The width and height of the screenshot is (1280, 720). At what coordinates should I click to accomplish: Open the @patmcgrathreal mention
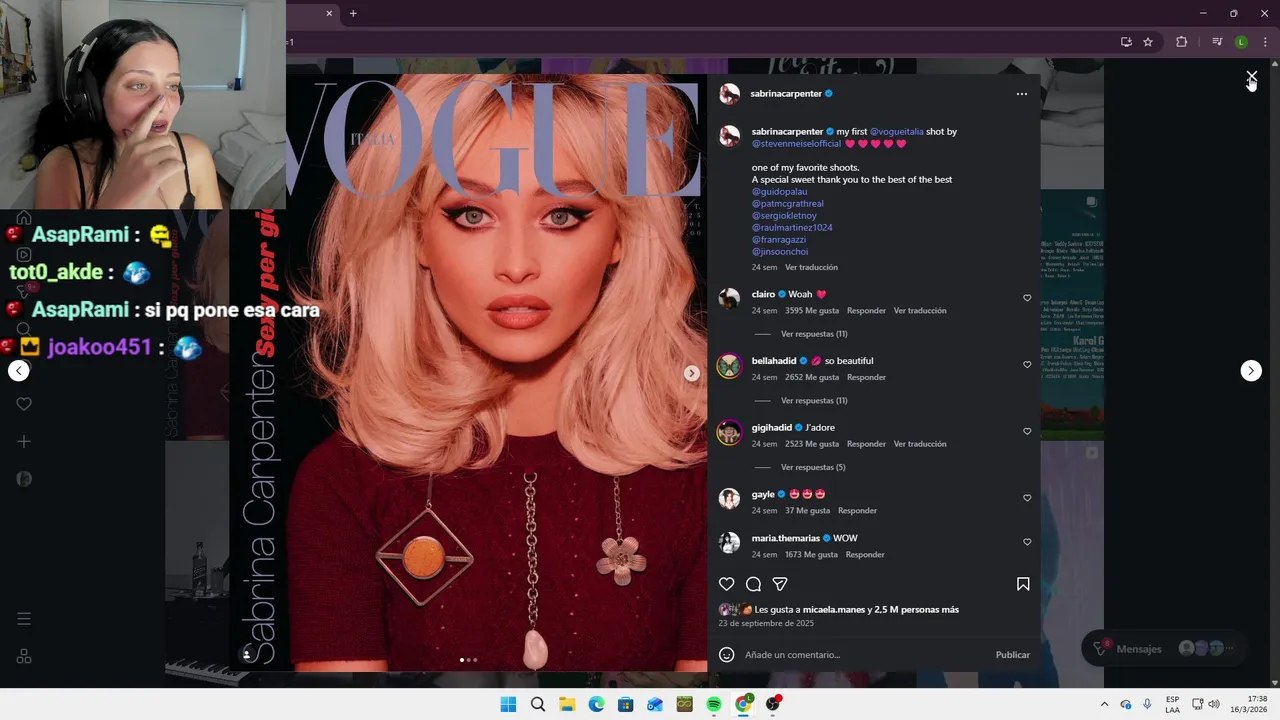pos(788,204)
